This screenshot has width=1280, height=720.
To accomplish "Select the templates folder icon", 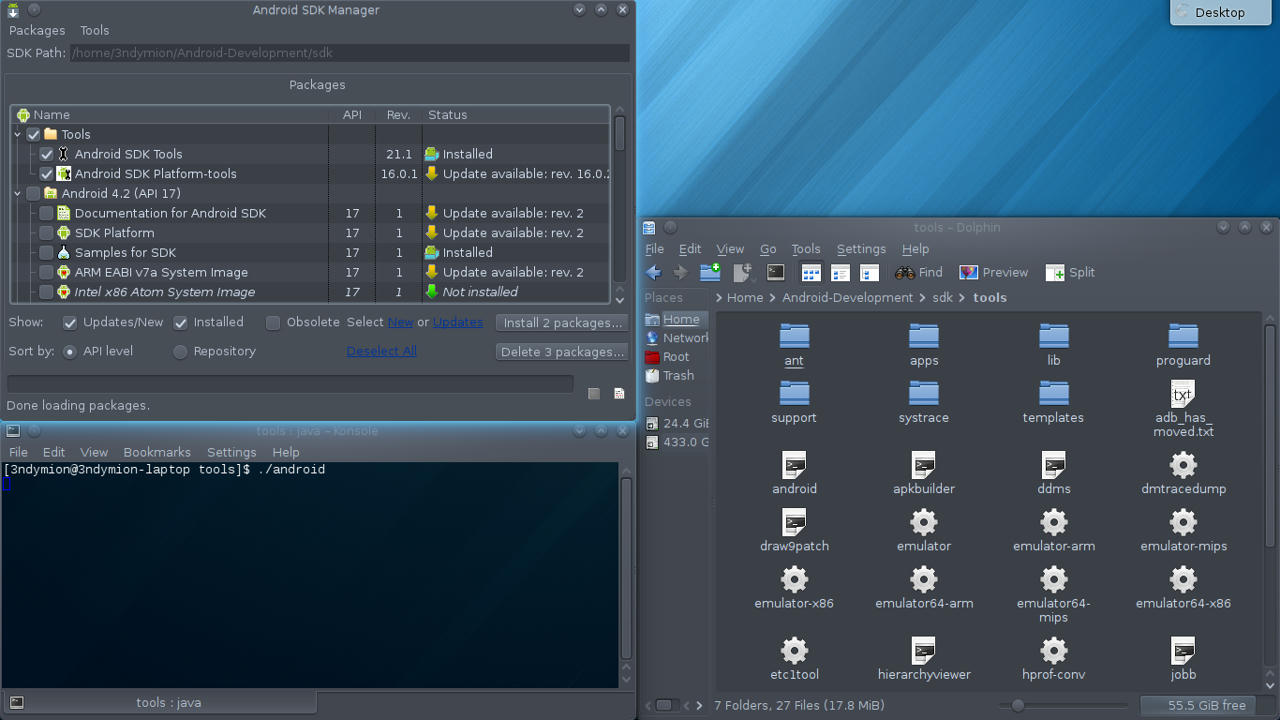I will (x=1053, y=393).
